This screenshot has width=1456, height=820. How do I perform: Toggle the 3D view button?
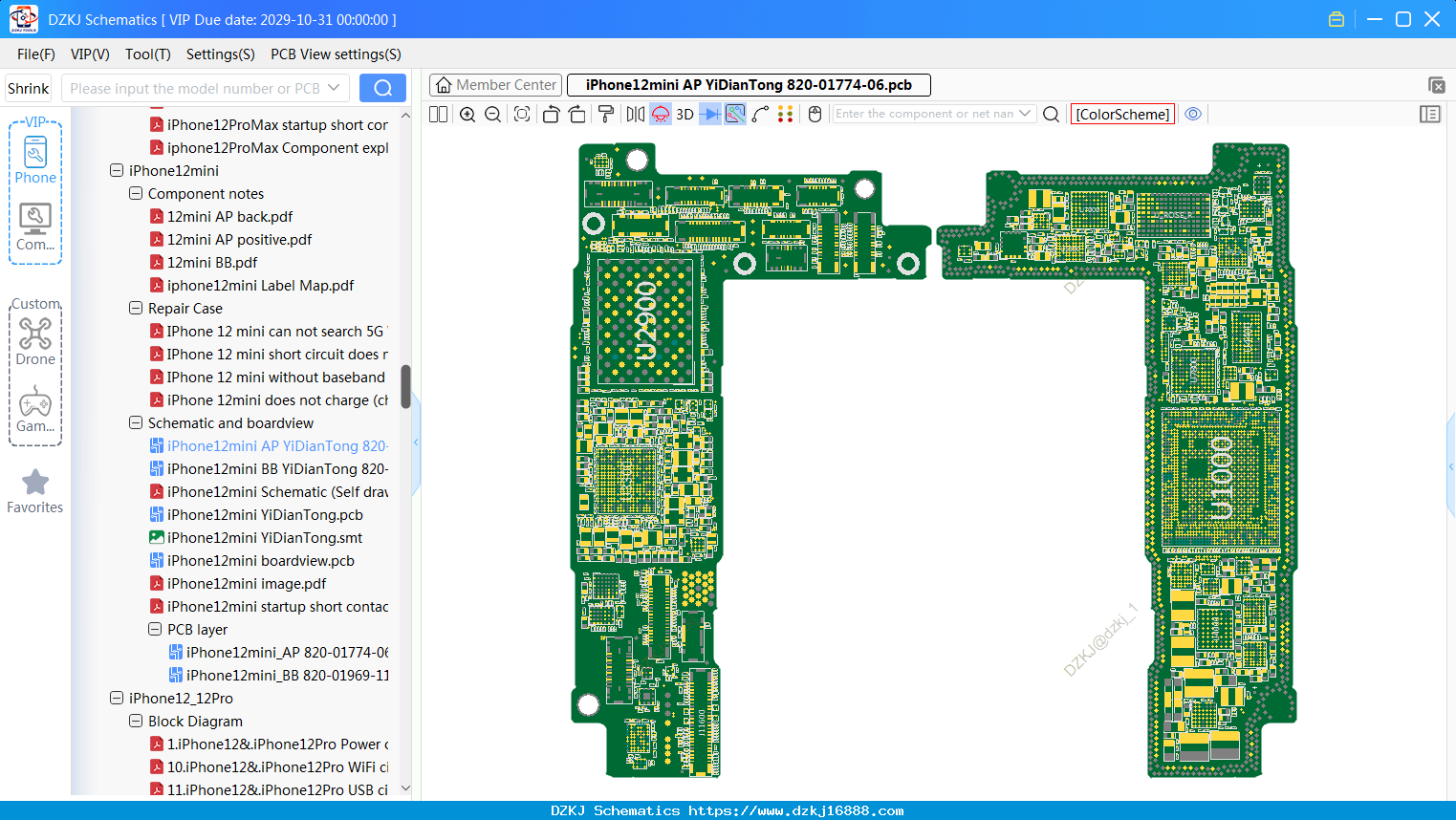tap(685, 114)
